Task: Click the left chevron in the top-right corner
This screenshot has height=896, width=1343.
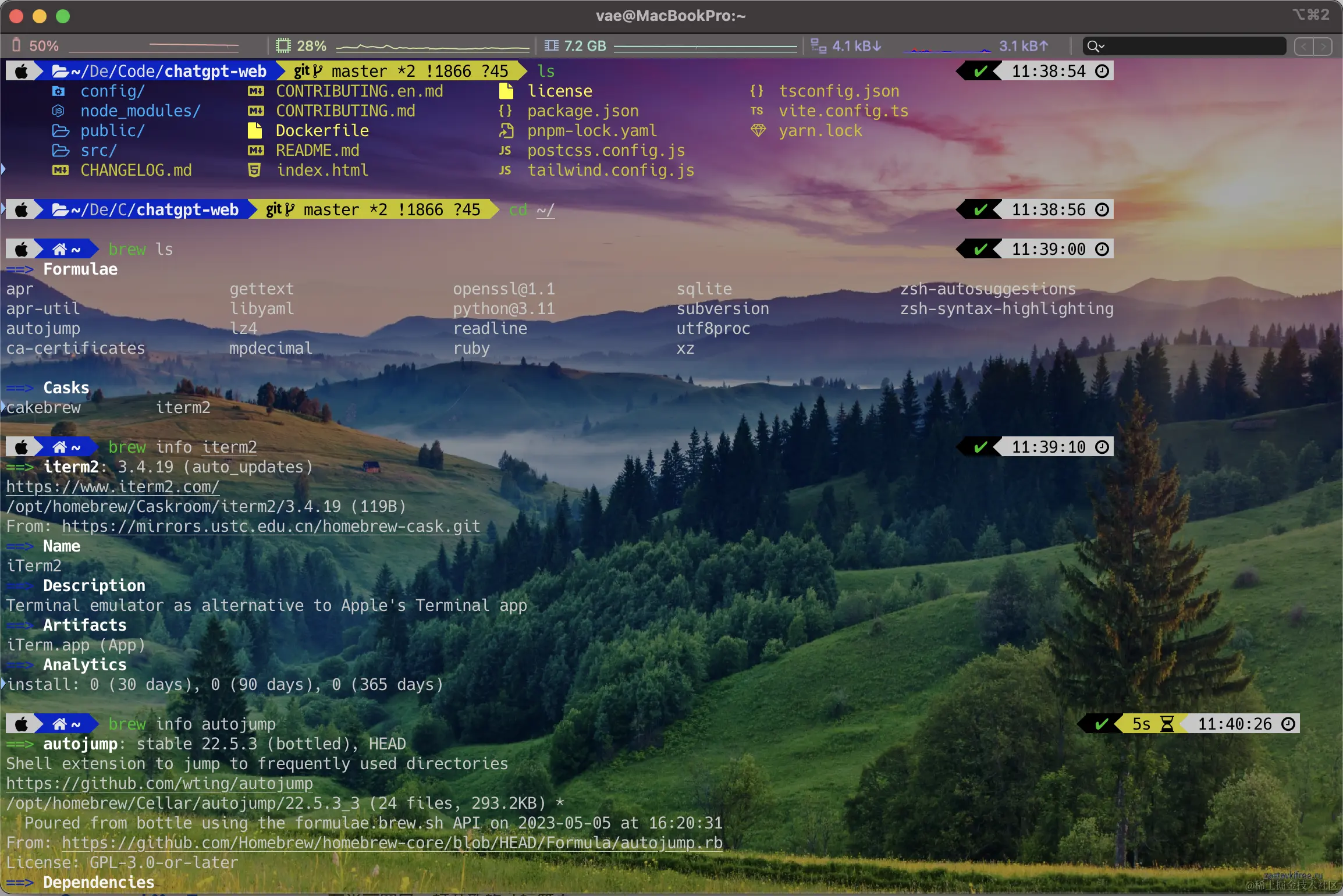Action: pos(1303,47)
